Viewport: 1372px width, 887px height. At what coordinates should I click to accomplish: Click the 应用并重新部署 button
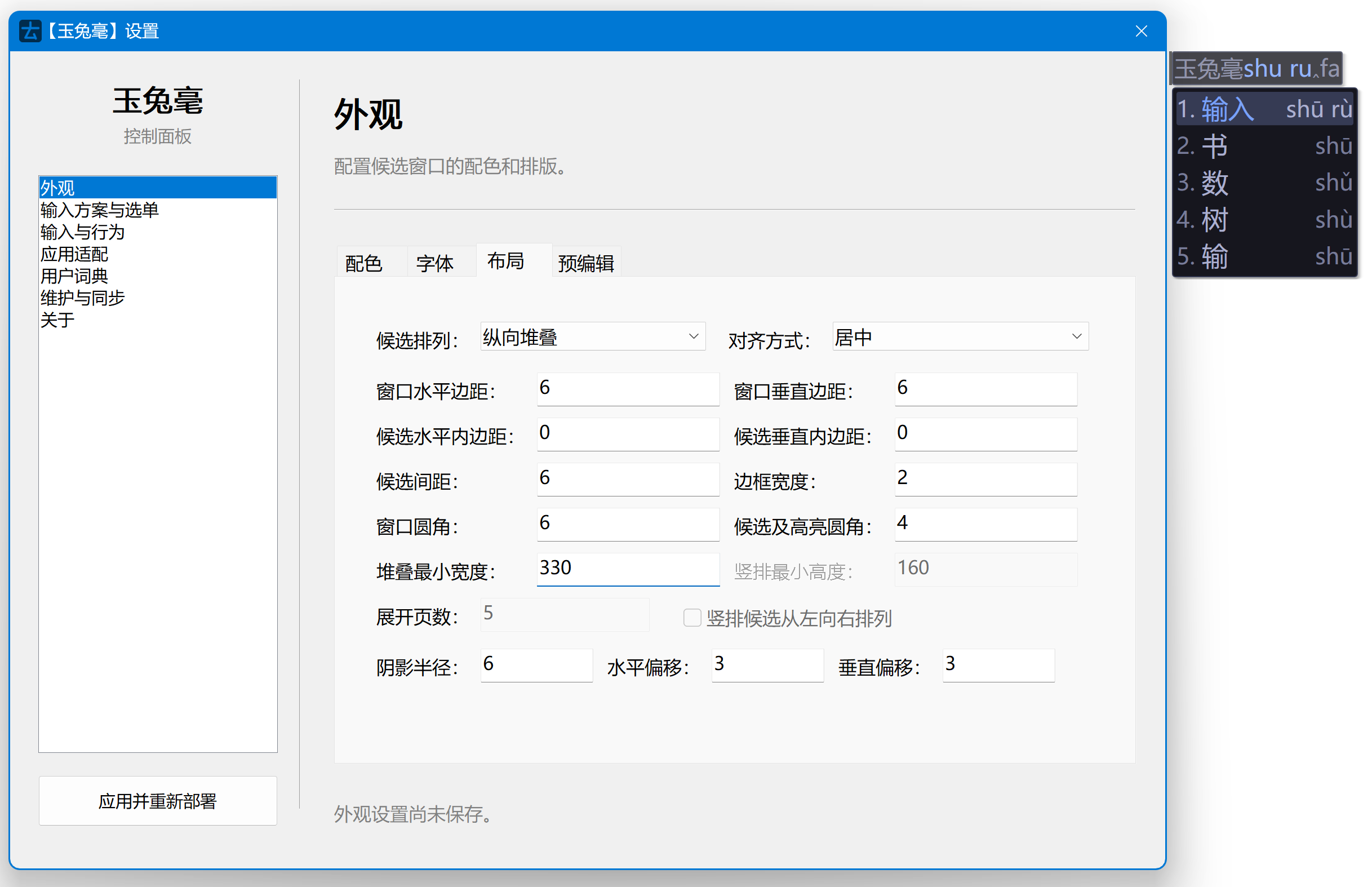[x=157, y=800]
